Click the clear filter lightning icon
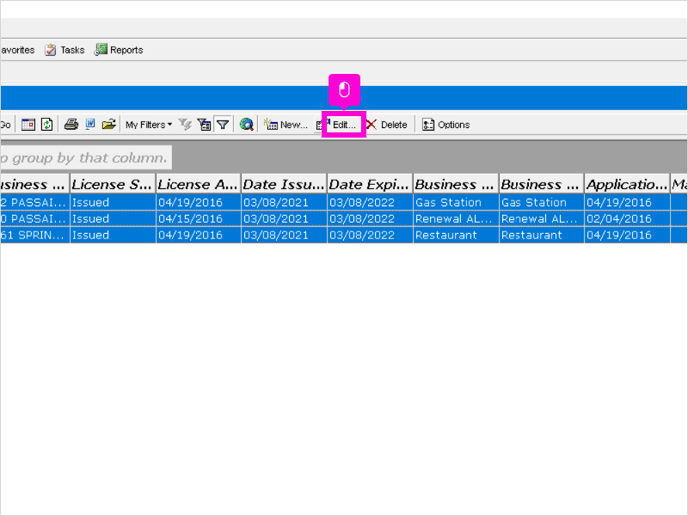This screenshot has width=688, height=516. pyautogui.click(x=185, y=125)
